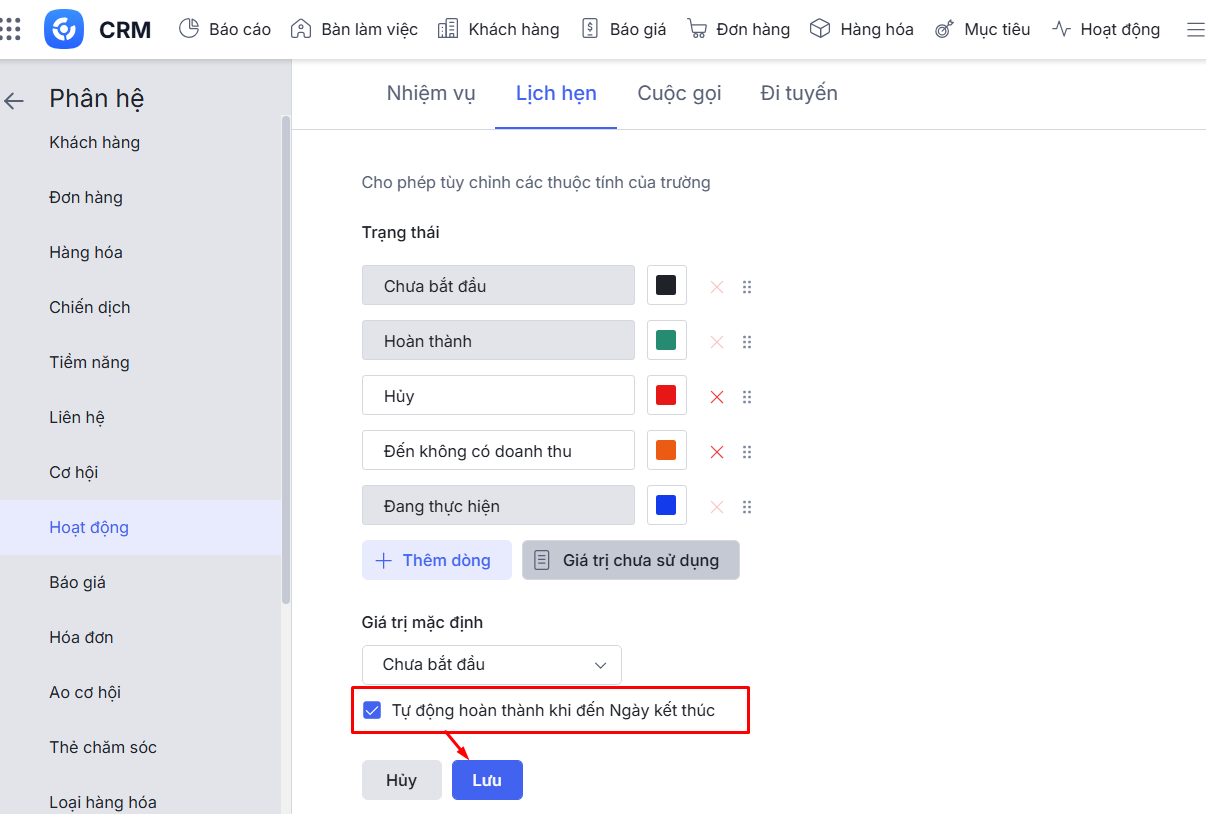Open the Khách hàng top menu
Viewport: 1206px width, 814px height.
tap(499, 29)
